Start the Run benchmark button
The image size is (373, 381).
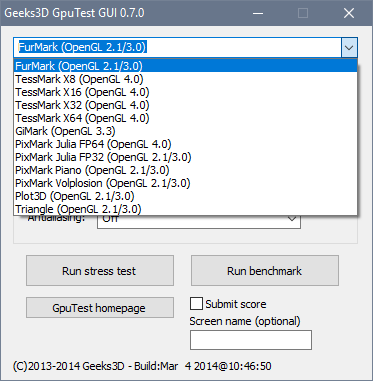click(x=265, y=271)
